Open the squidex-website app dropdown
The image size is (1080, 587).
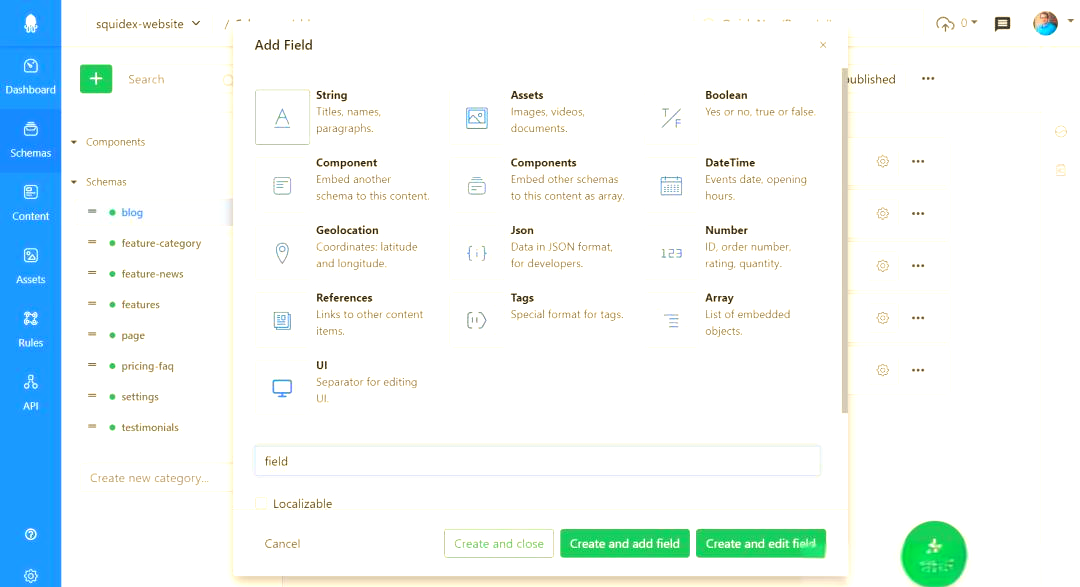point(147,24)
